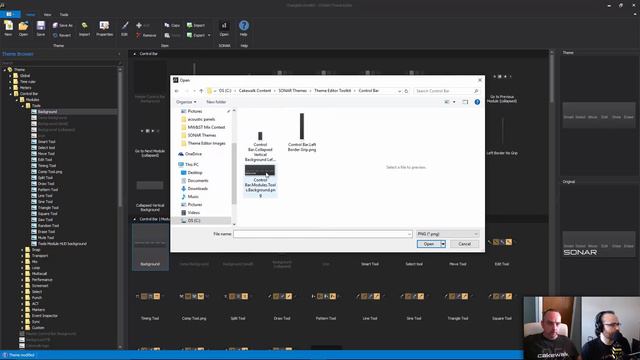Click Theme Editor Toolkit in breadcrumb path
The image size is (640, 360).
333,91
